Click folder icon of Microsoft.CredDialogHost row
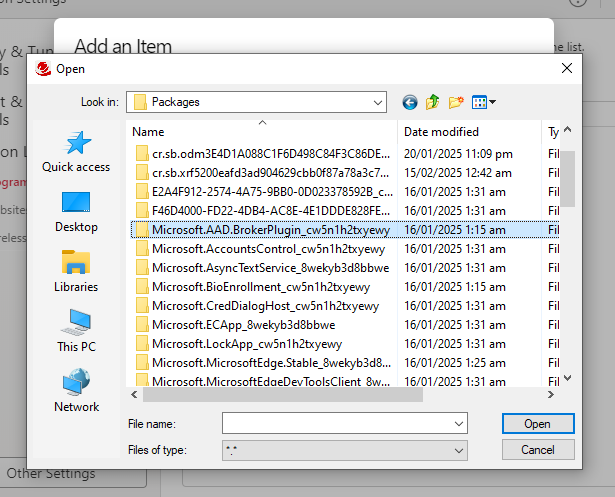Viewport: 615px width, 497px height. [142, 306]
